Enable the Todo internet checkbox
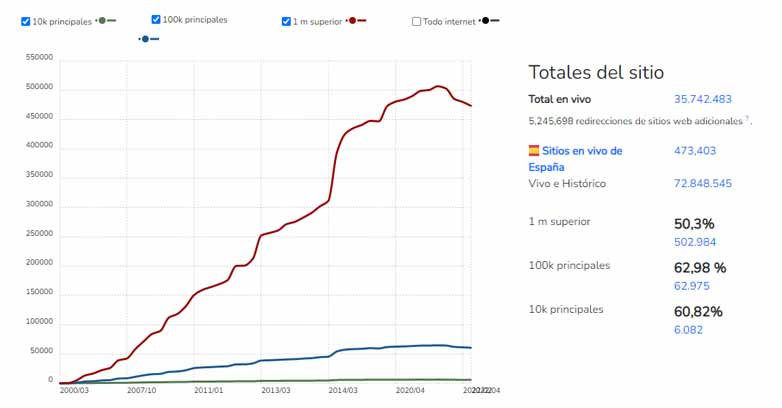The image size is (782, 408). tap(417, 21)
